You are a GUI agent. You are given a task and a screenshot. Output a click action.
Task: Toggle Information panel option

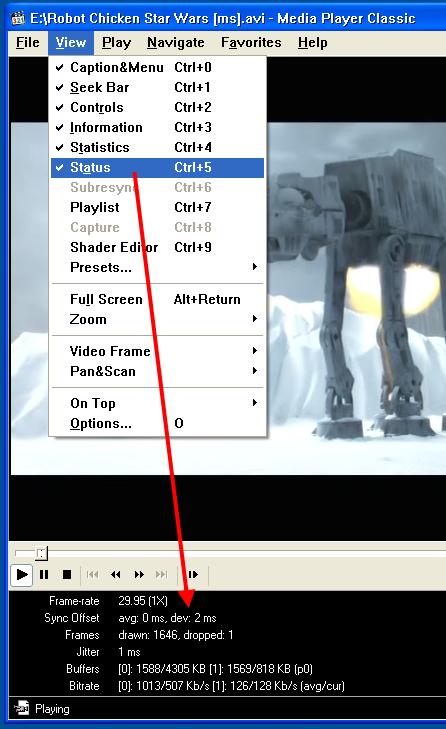157,127
